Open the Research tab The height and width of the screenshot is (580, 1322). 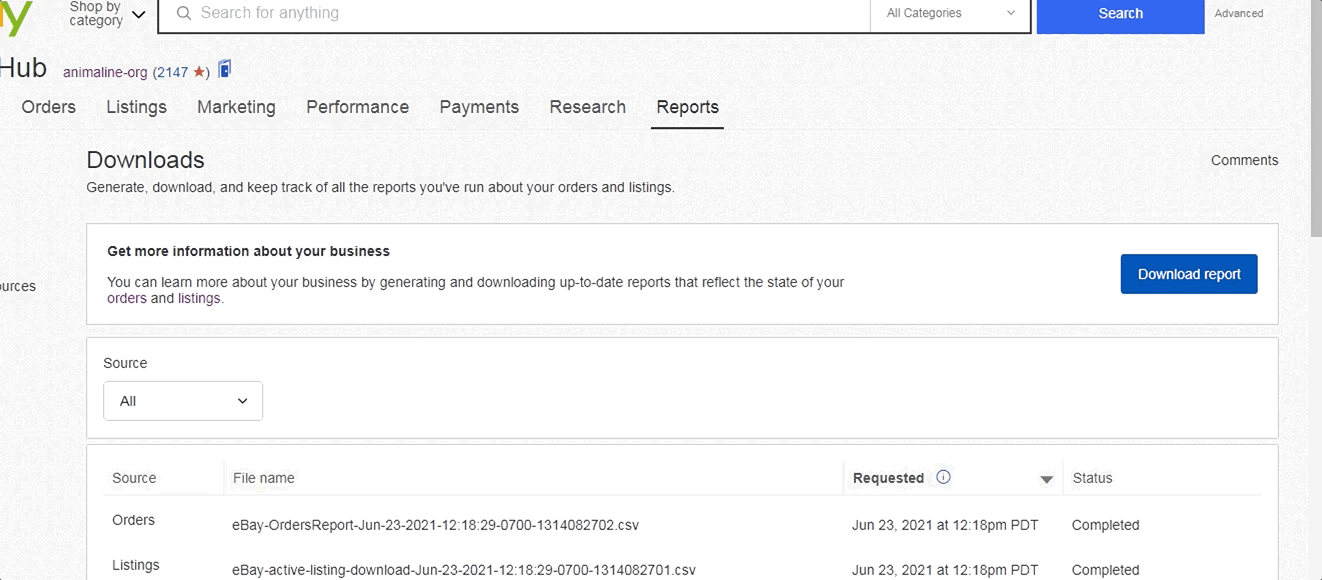[x=587, y=107]
